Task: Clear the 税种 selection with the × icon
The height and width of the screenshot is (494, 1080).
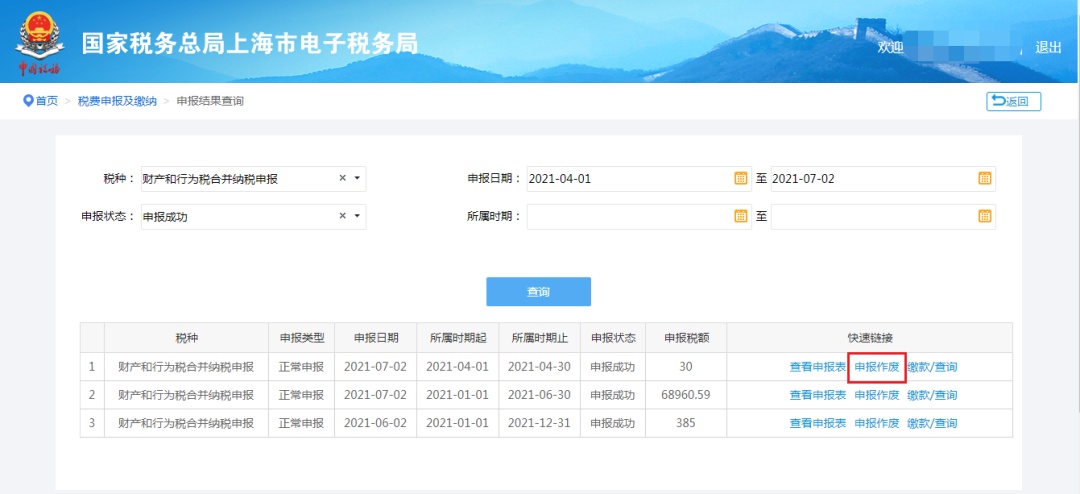Action: pos(342,179)
